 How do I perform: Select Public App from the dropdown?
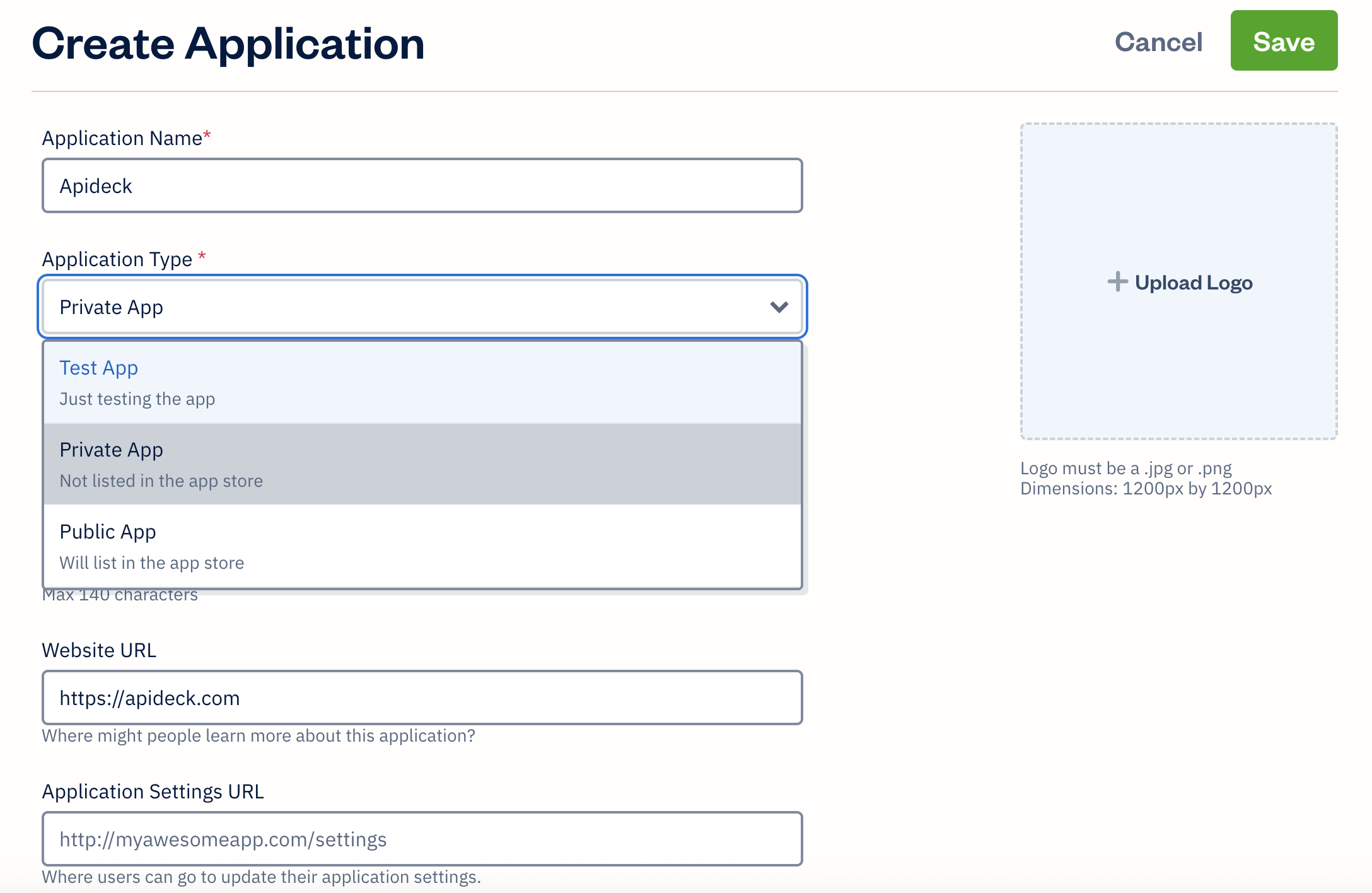[107, 532]
